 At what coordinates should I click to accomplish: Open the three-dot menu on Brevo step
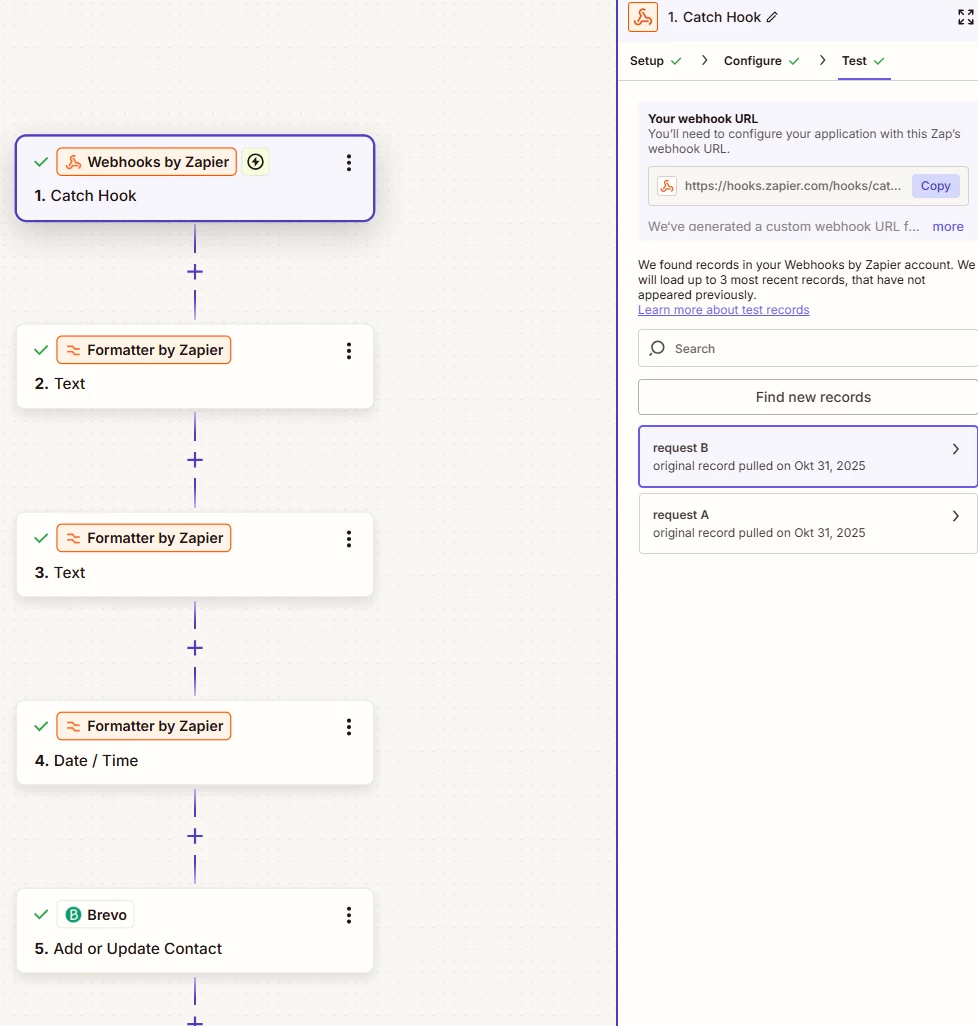click(x=349, y=915)
